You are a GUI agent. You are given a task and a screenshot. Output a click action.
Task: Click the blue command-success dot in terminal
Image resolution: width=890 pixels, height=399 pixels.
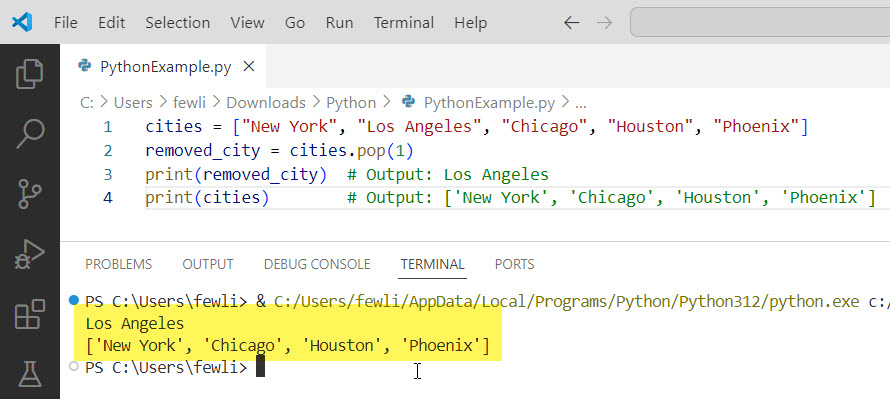[73, 300]
